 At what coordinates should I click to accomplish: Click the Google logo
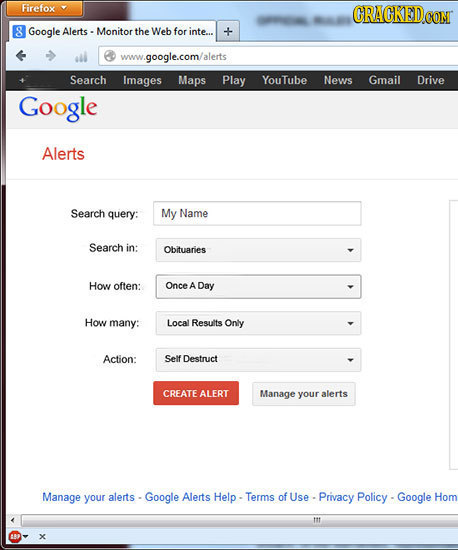pyautogui.click(x=58, y=108)
